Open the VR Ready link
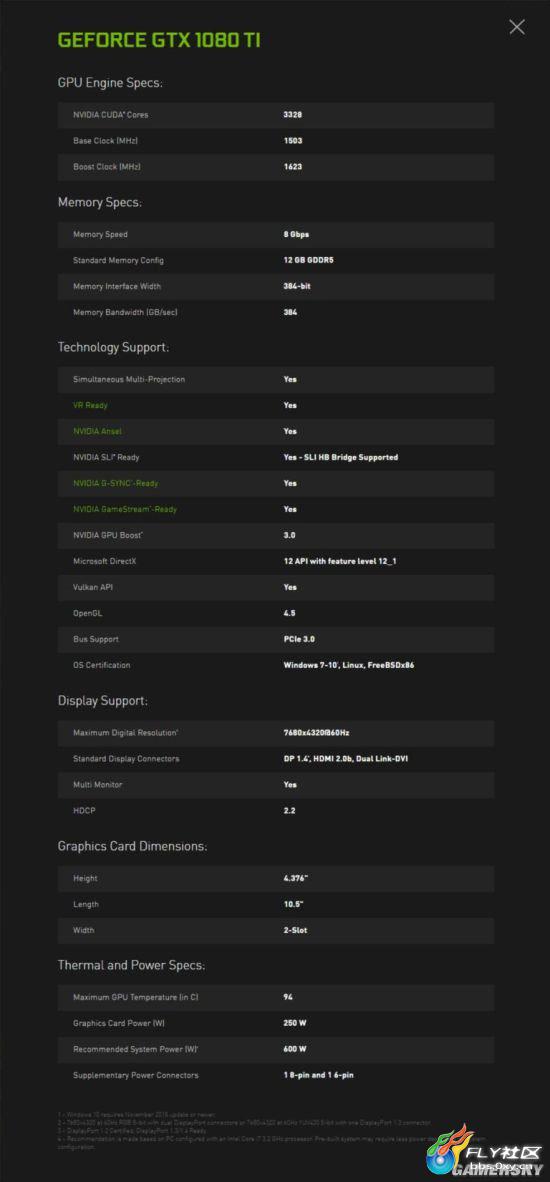 [90, 406]
